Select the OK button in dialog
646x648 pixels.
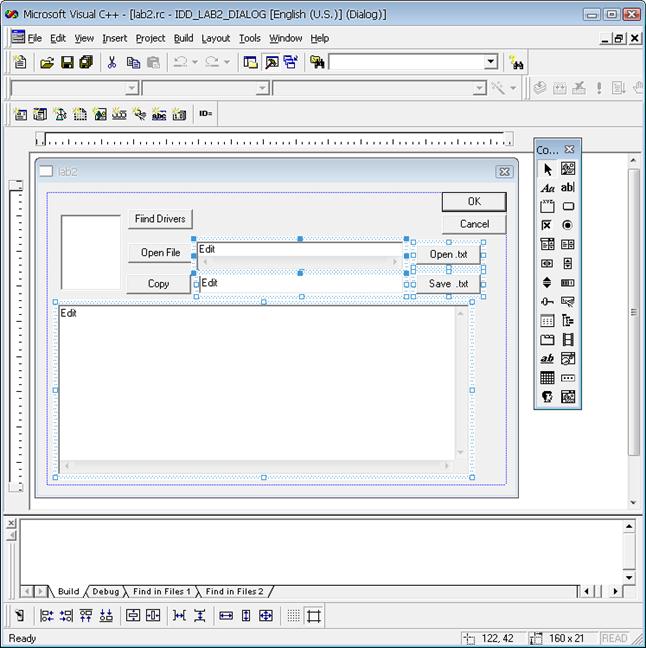pyautogui.click(x=474, y=202)
